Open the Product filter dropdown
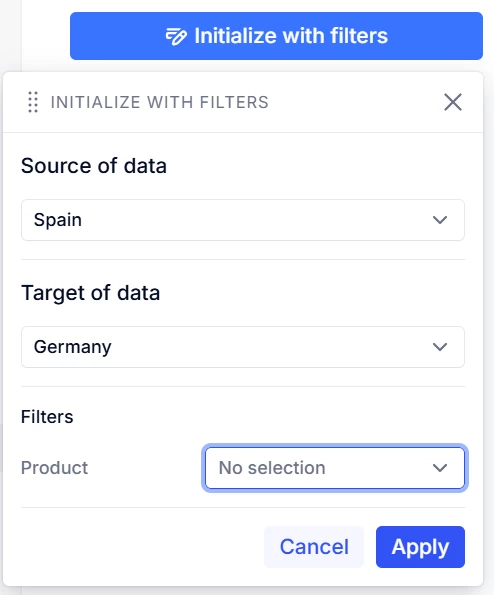The height and width of the screenshot is (595, 494). (x=335, y=468)
